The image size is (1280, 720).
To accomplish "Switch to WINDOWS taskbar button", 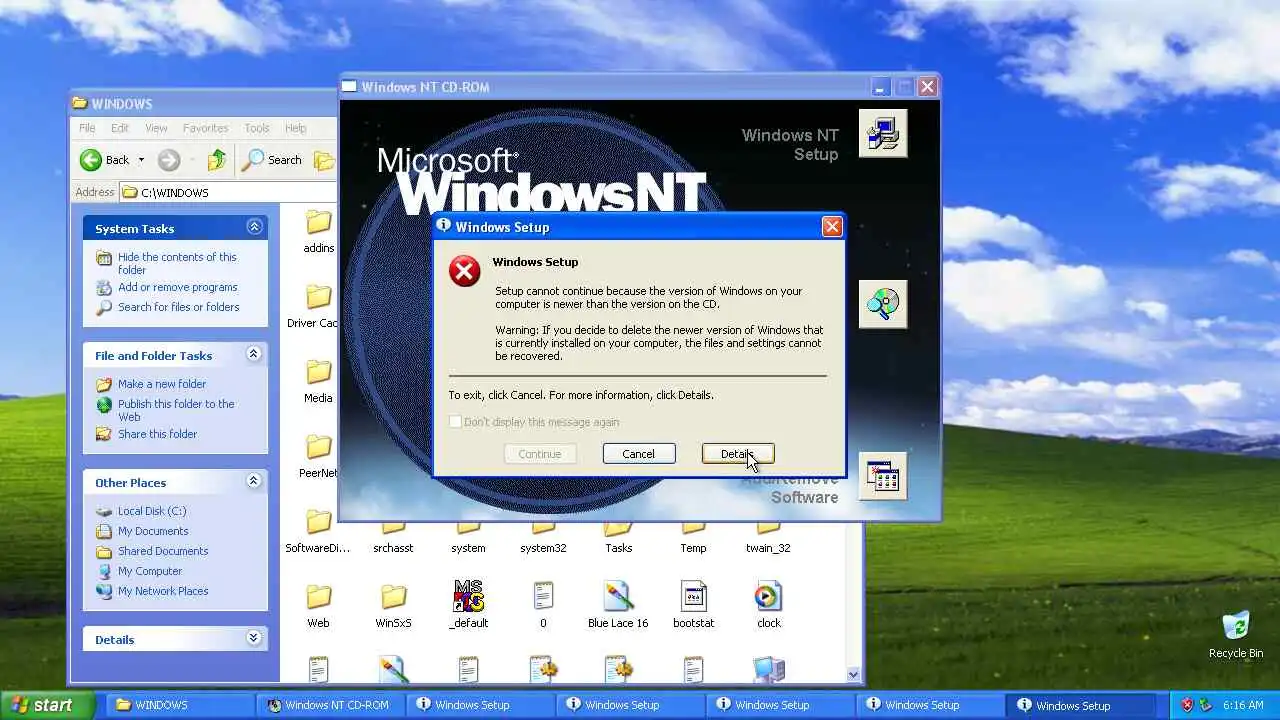I will tap(178, 705).
